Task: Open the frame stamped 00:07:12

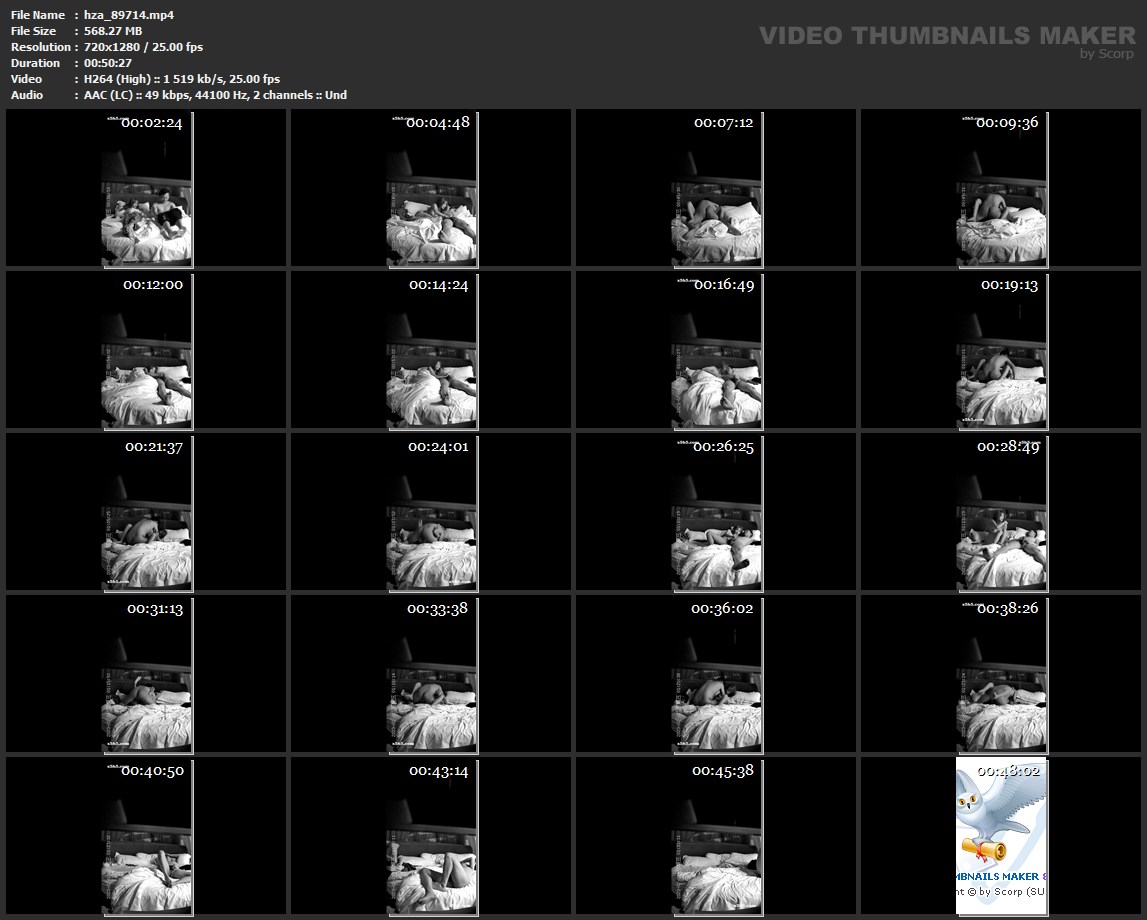Action: 717,189
